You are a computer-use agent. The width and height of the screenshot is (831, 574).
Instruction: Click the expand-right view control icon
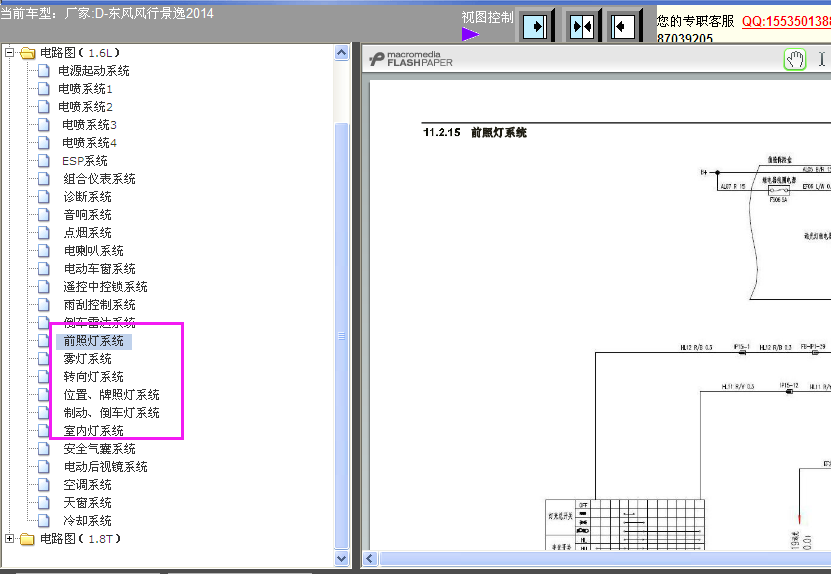click(x=535, y=26)
